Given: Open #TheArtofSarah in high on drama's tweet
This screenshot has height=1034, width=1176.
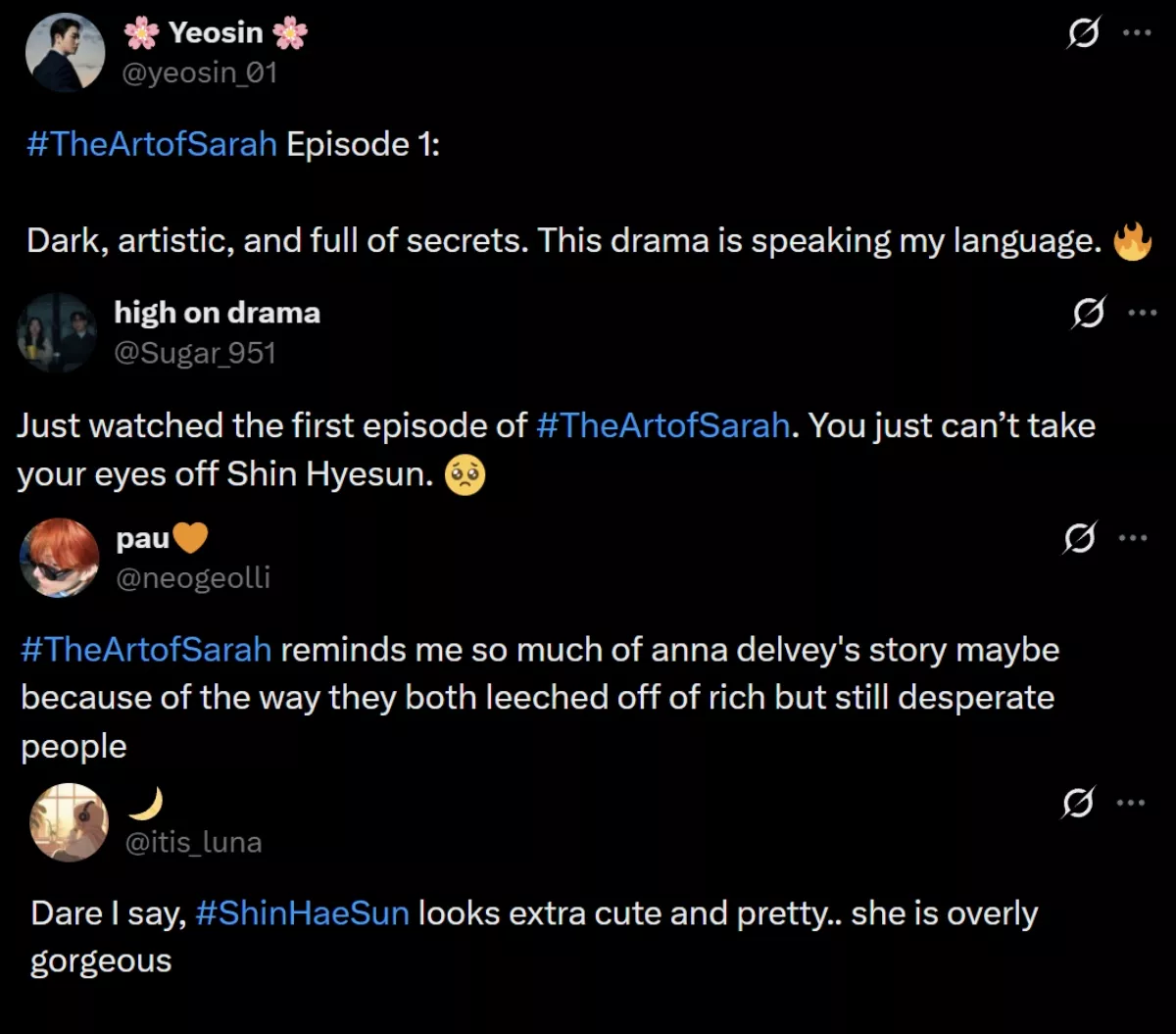Looking at the screenshot, I should (662, 425).
